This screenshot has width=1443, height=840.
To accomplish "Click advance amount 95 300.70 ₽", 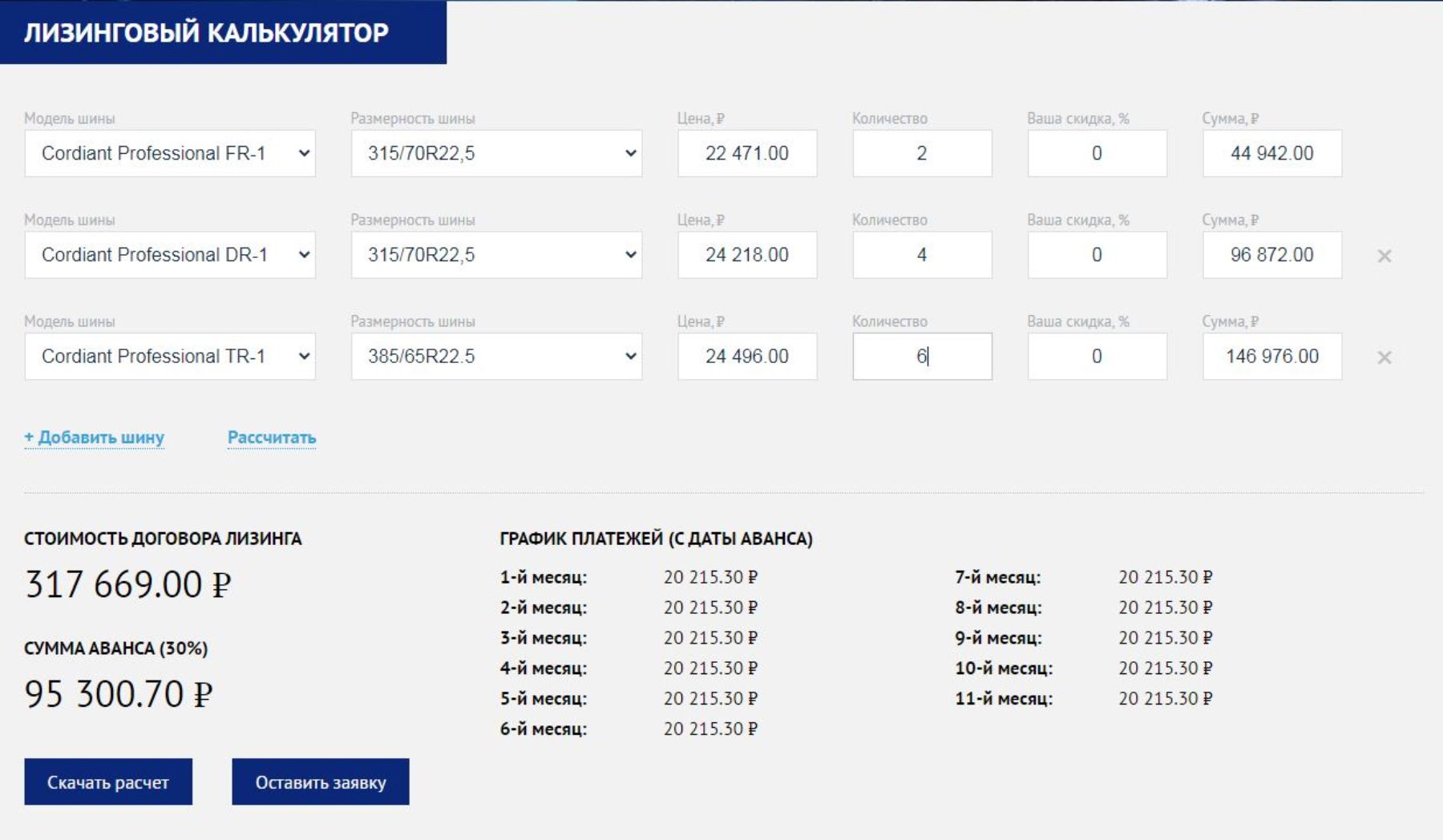I will (x=119, y=694).
